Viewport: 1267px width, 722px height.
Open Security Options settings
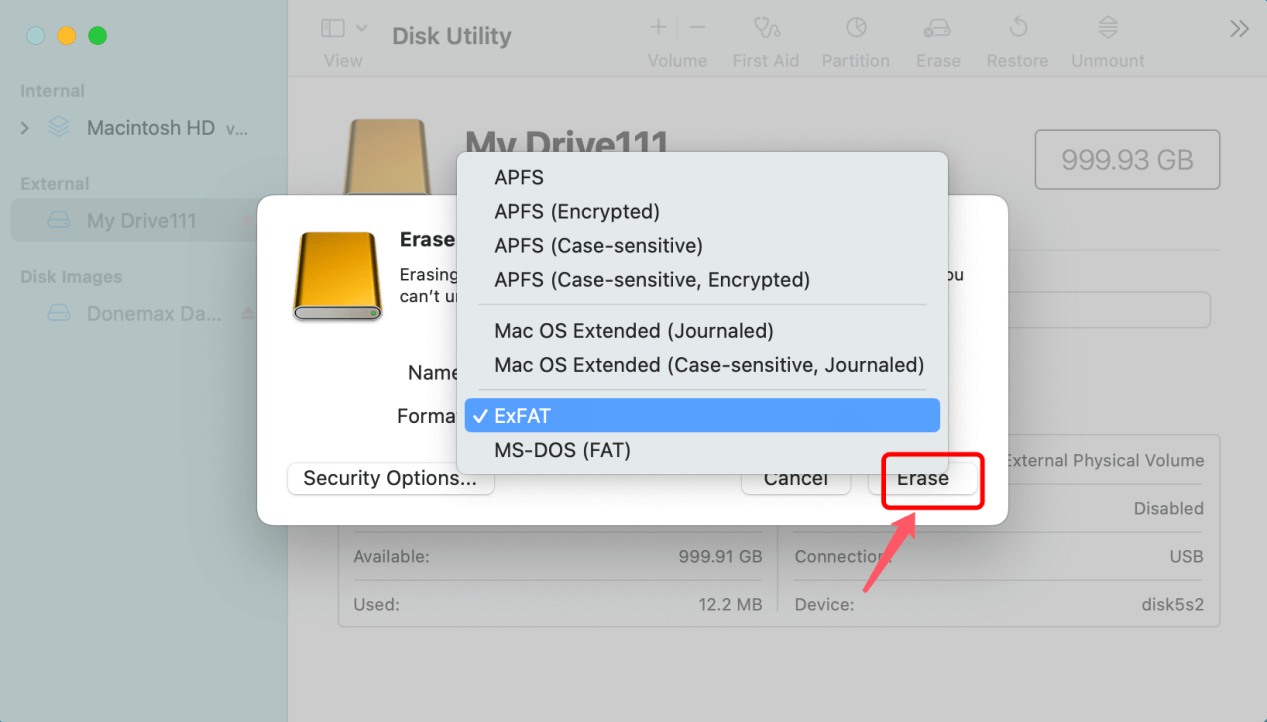[390, 478]
